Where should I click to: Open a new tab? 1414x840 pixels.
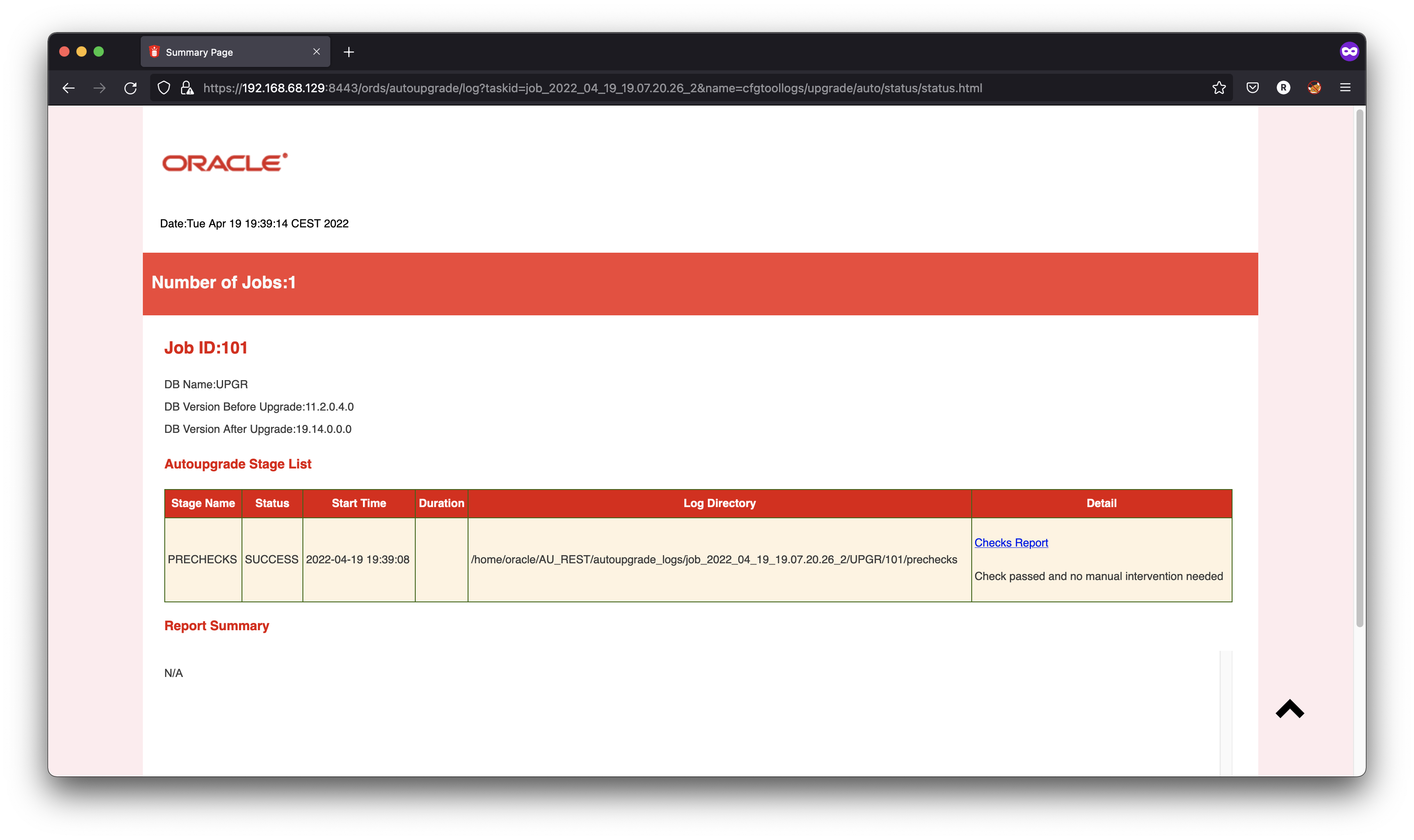pos(349,52)
